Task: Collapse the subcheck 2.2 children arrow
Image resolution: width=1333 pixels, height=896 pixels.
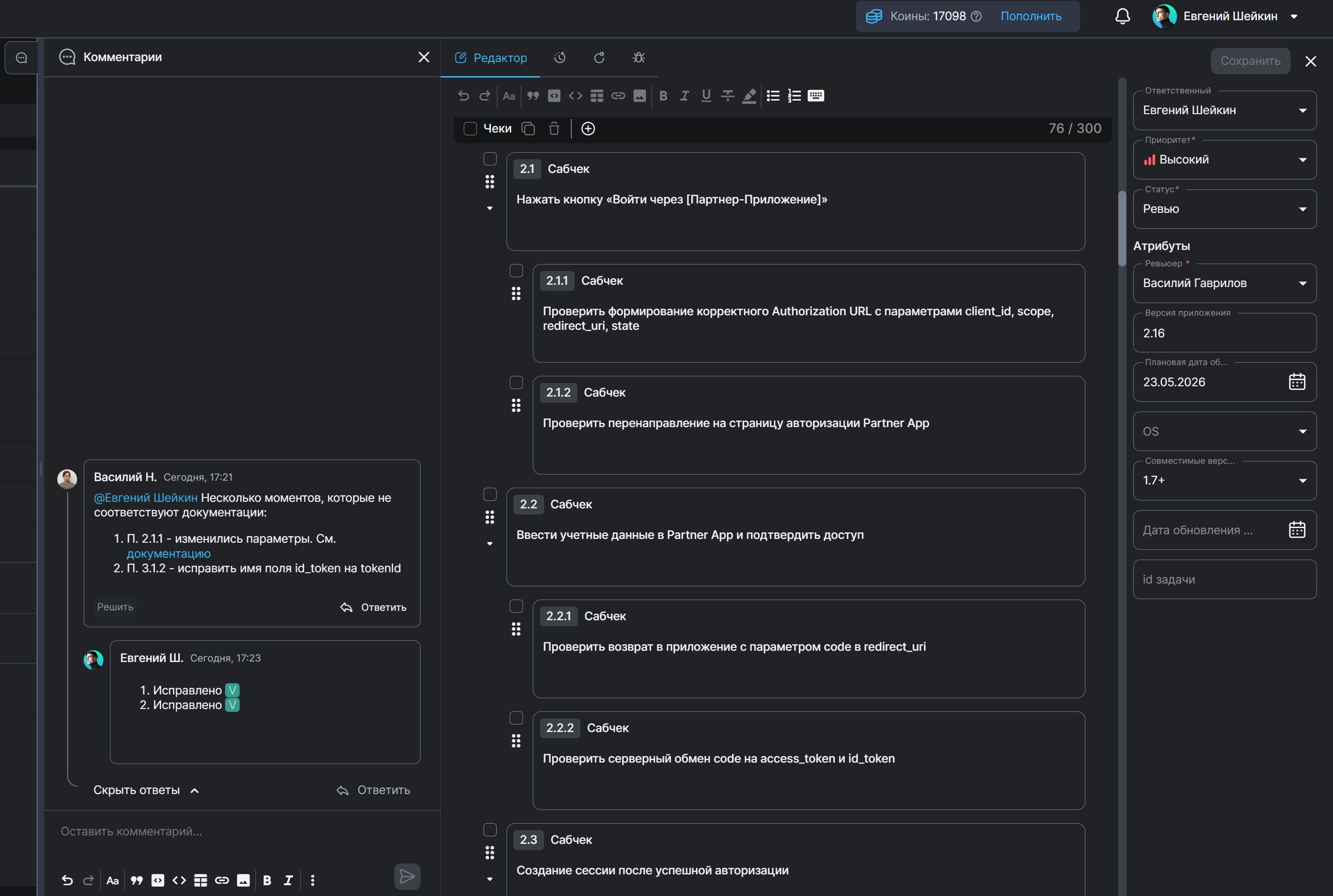Action: click(x=490, y=544)
